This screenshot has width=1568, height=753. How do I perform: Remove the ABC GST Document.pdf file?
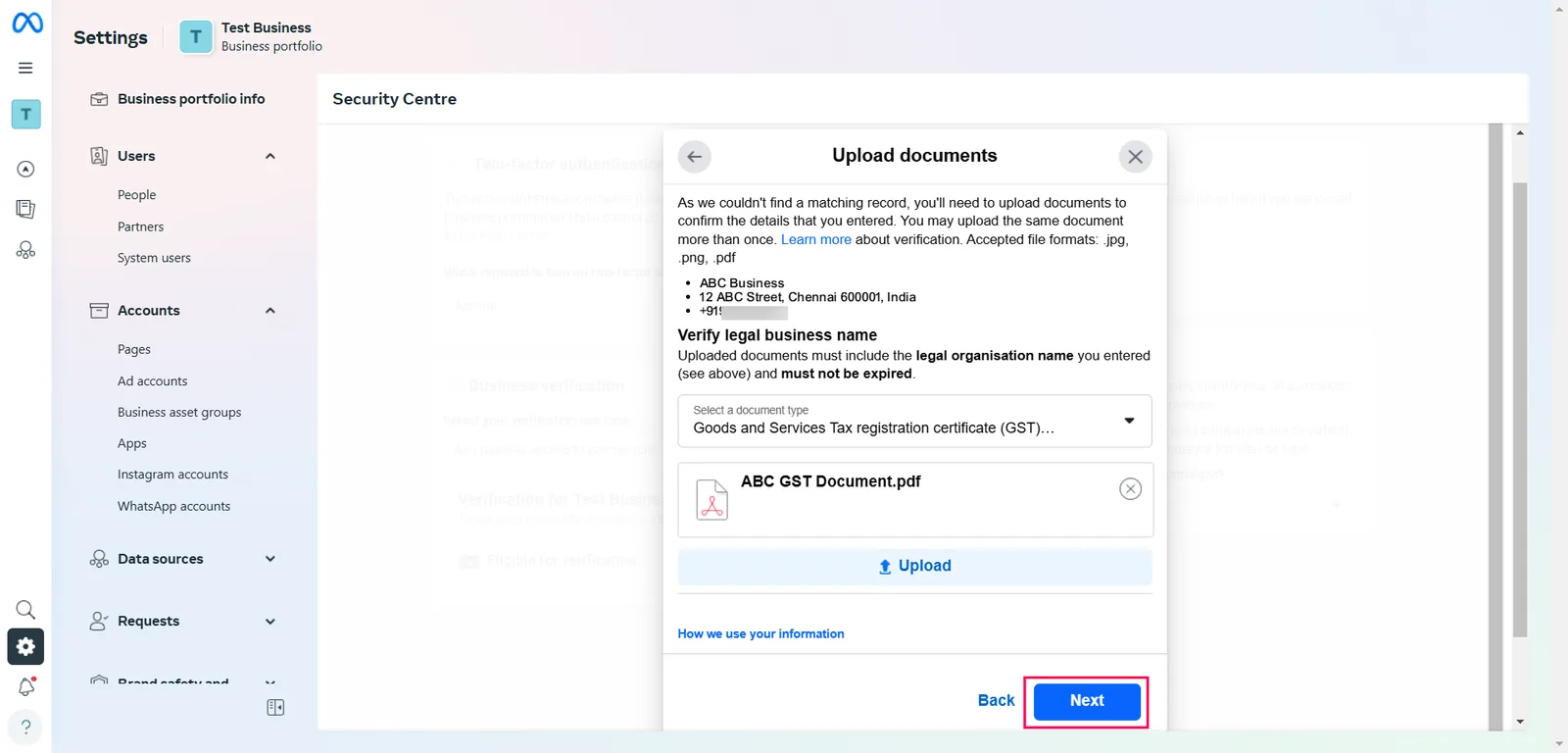[1130, 488]
